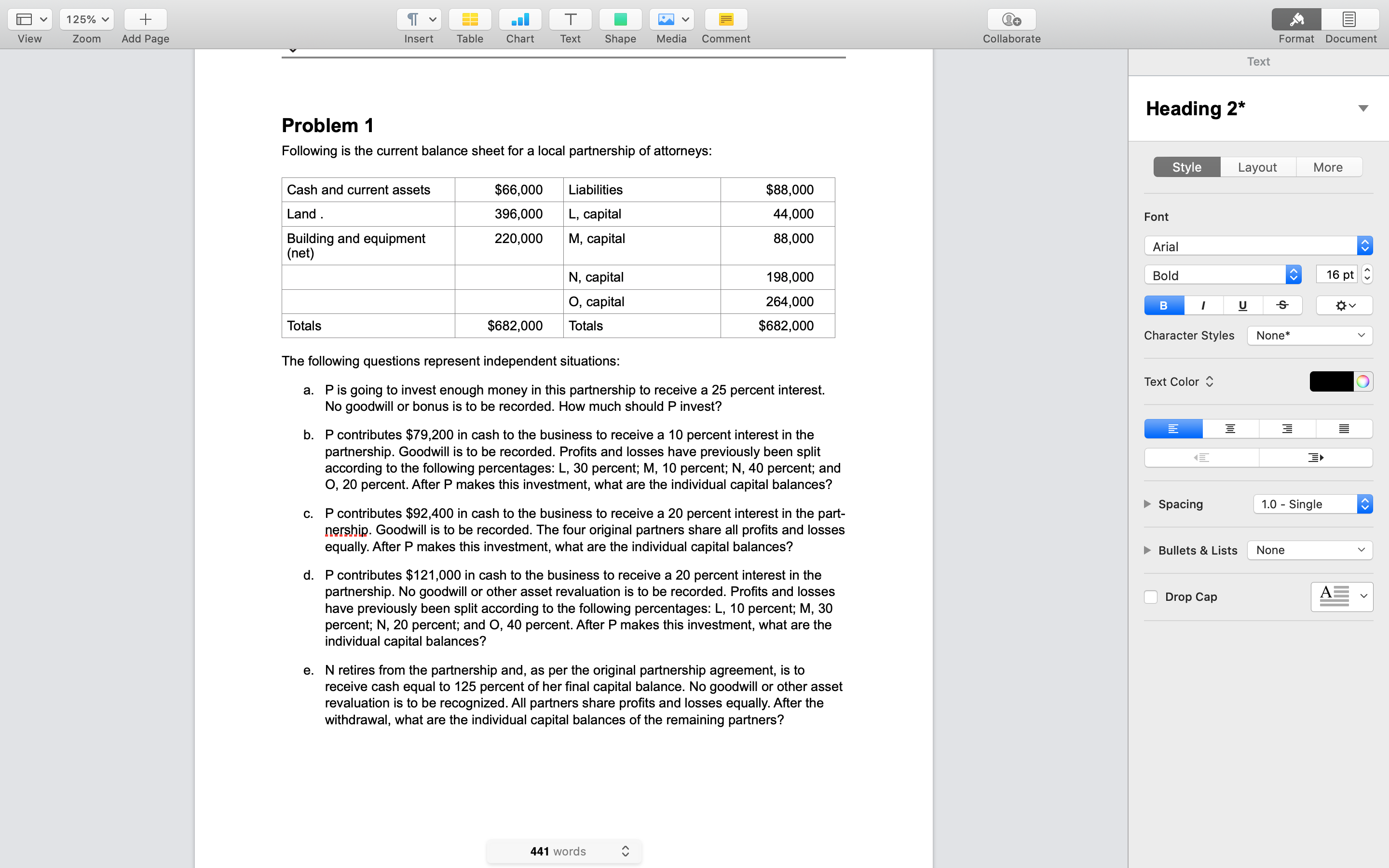Open the Bullets & Lists None dropdown
The image size is (1389, 868).
[x=1309, y=550]
